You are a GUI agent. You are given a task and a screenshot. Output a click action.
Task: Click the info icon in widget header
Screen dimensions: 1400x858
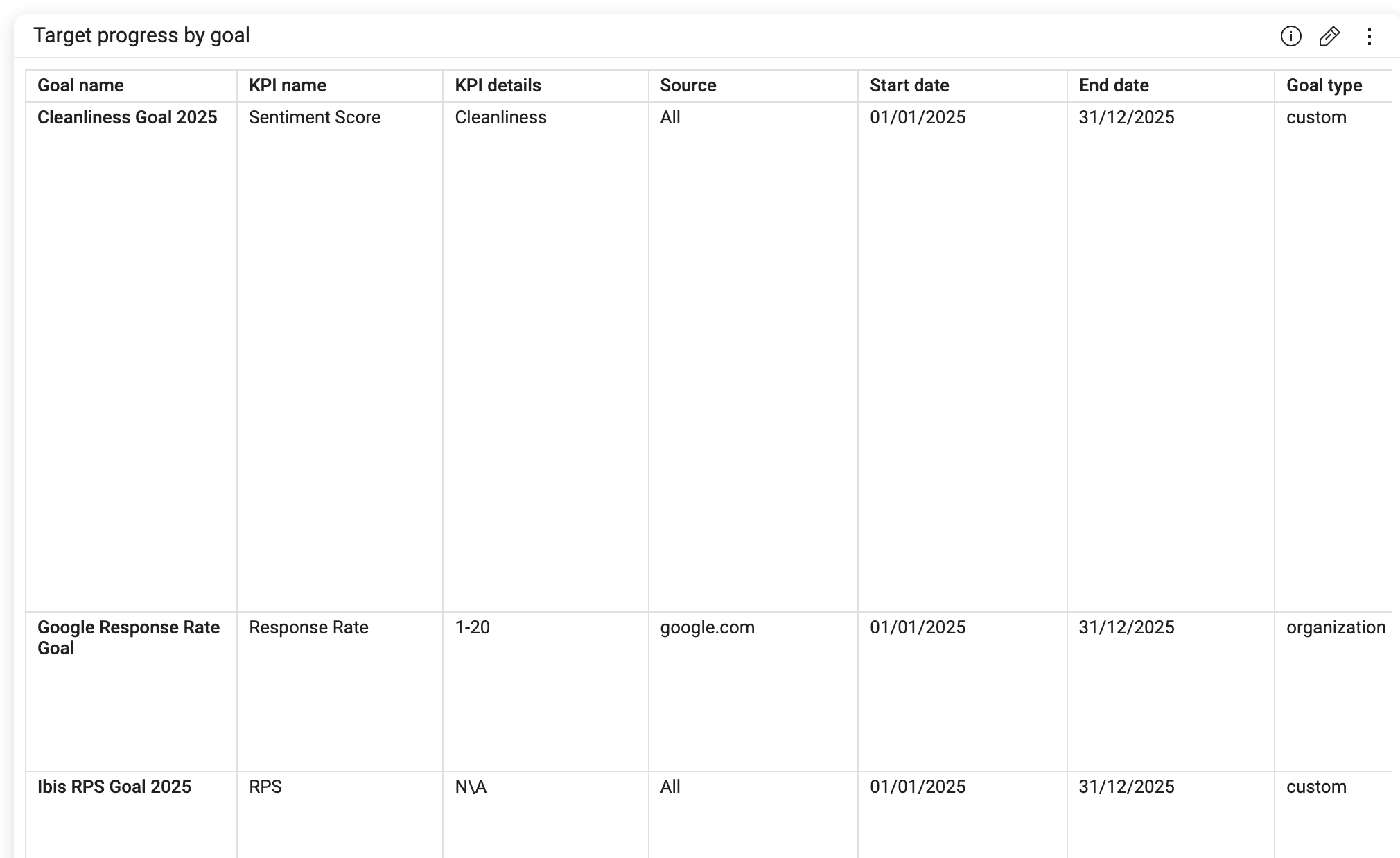[1290, 36]
